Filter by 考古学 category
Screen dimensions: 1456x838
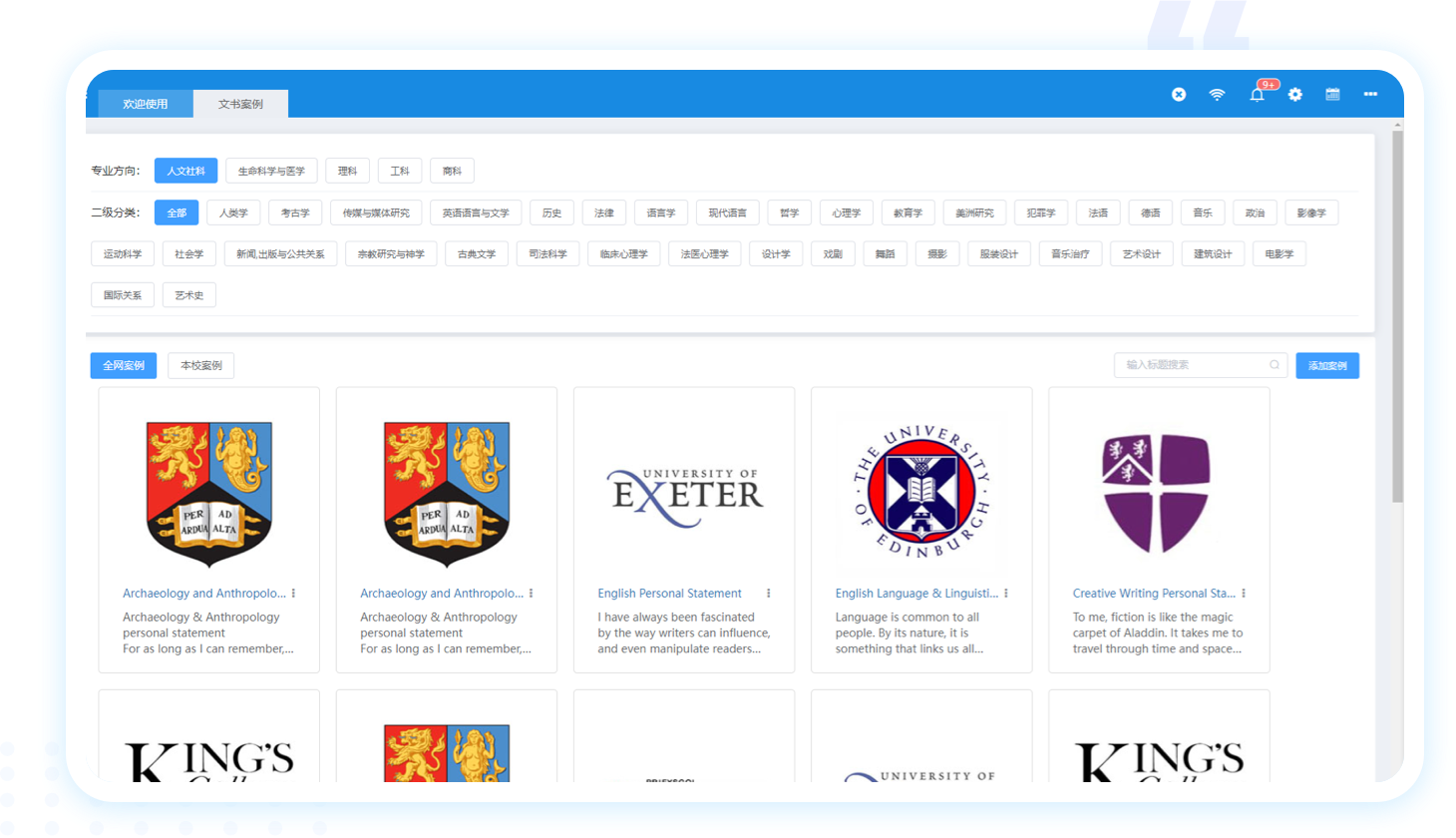point(295,212)
